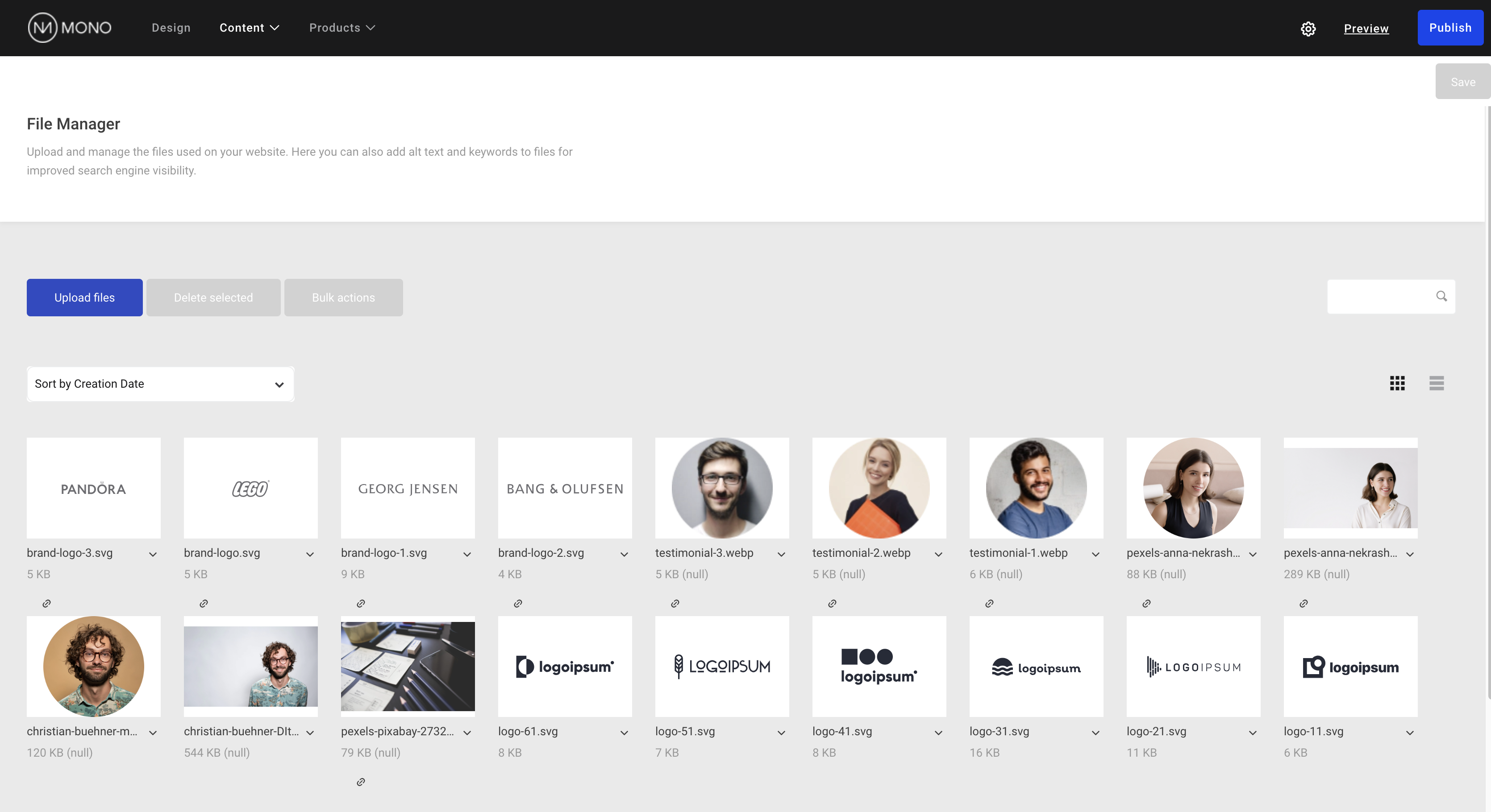
Task: Expand options for brand-logo-3.svg
Action: 153,554
